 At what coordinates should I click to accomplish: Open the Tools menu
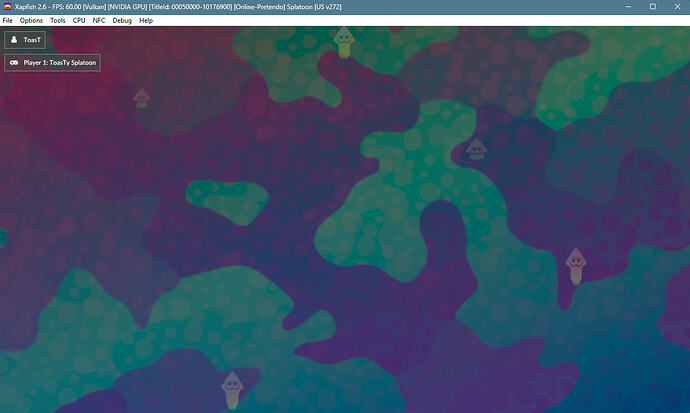pos(57,20)
